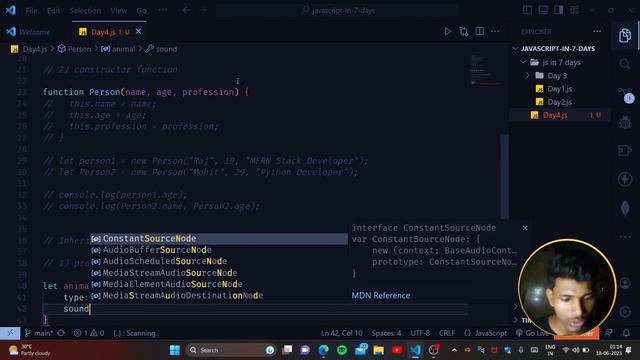Run the code with the play button
This screenshot has width=640, height=360.
(448, 31)
